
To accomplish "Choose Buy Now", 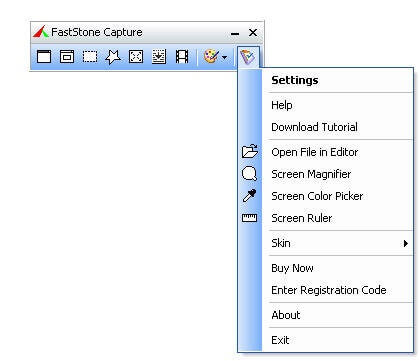I will [x=338, y=268].
